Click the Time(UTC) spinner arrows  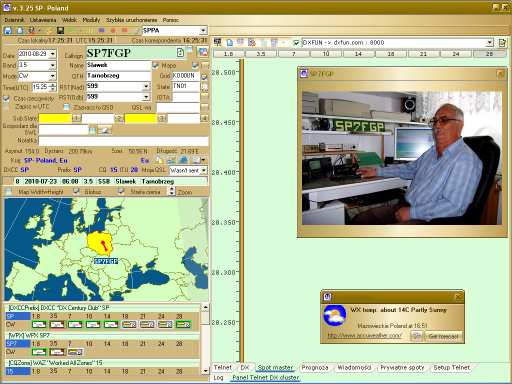[53, 87]
